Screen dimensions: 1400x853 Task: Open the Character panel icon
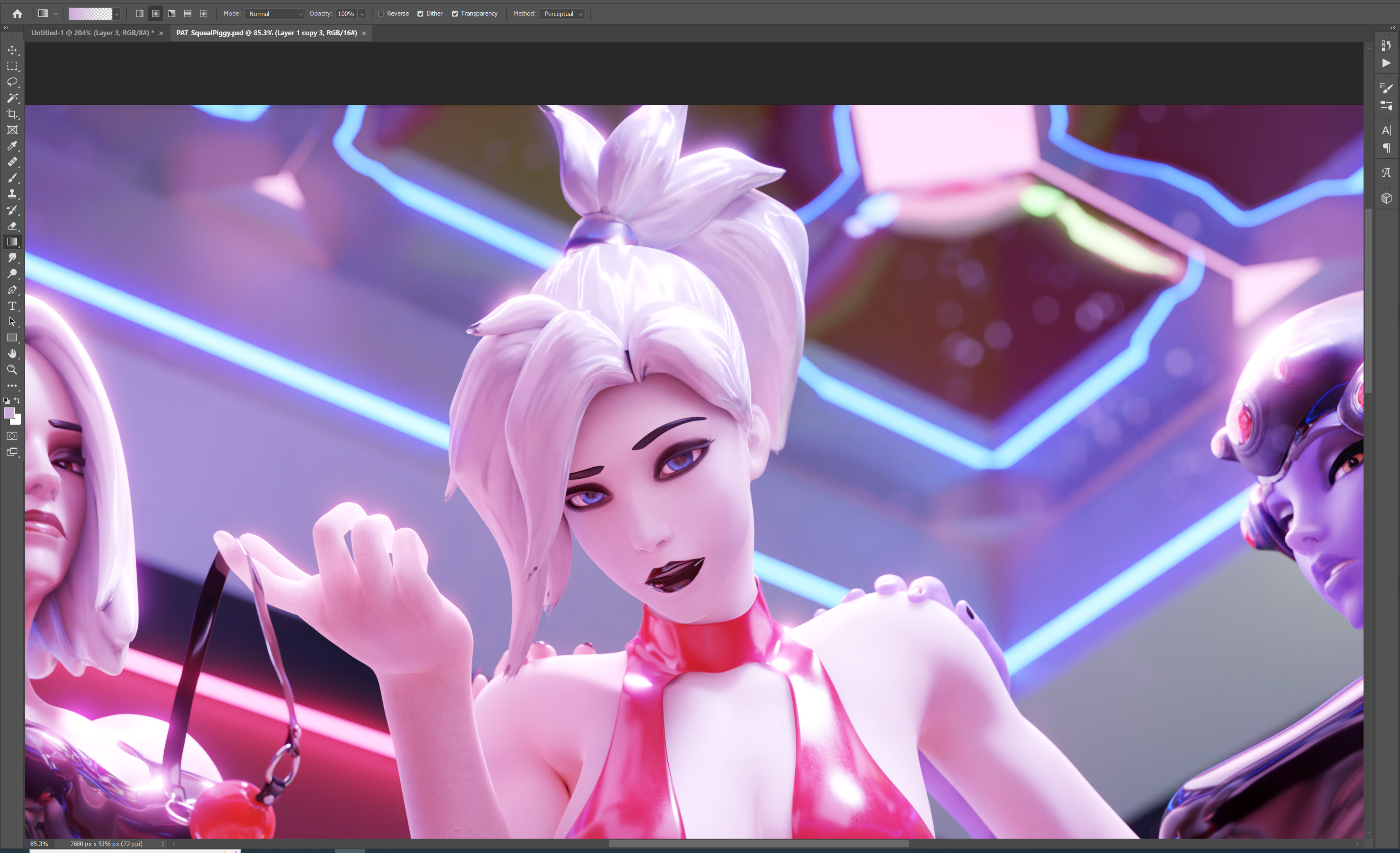(x=1386, y=130)
